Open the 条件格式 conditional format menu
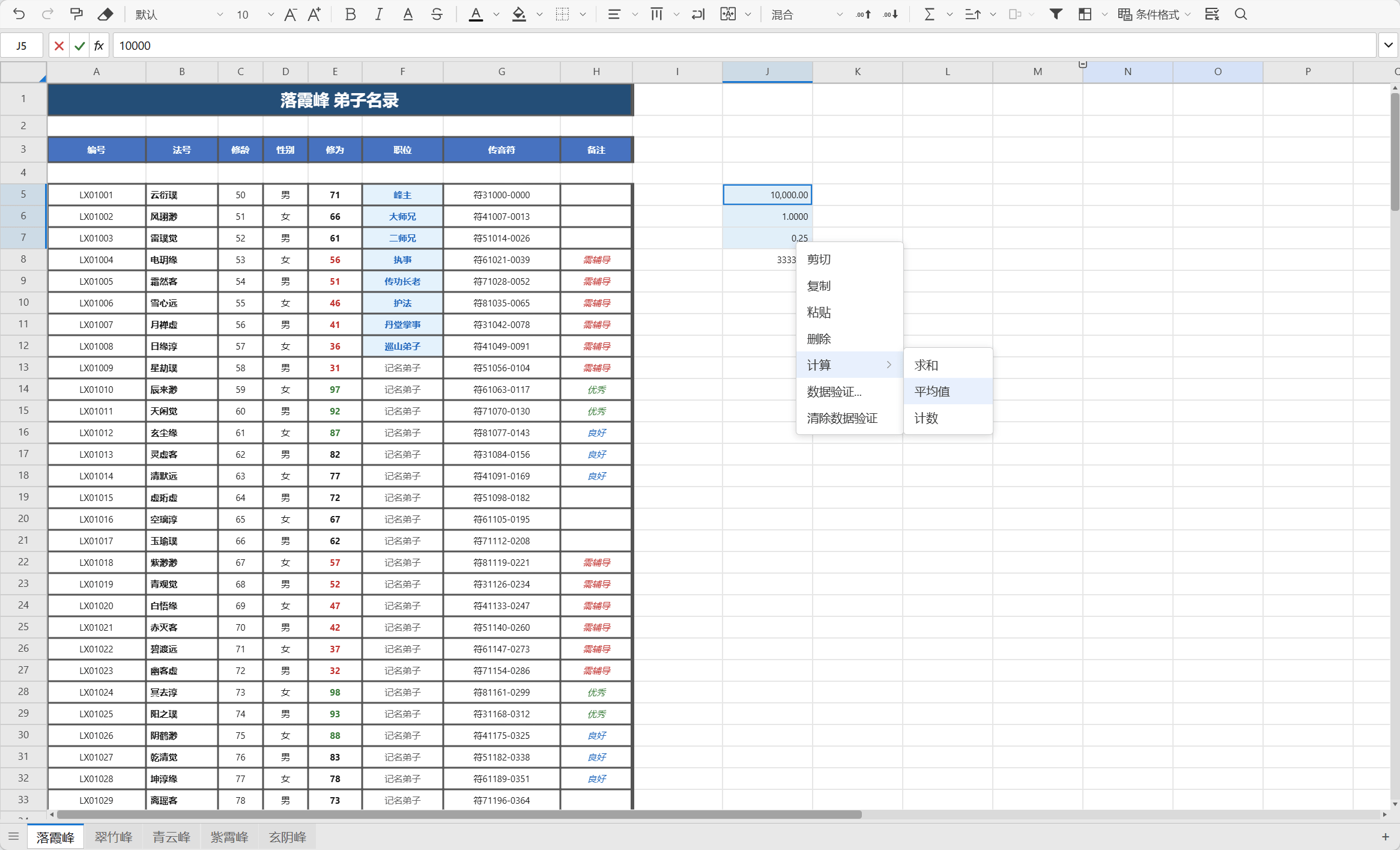Viewport: 1400px width, 850px height. click(x=1153, y=14)
